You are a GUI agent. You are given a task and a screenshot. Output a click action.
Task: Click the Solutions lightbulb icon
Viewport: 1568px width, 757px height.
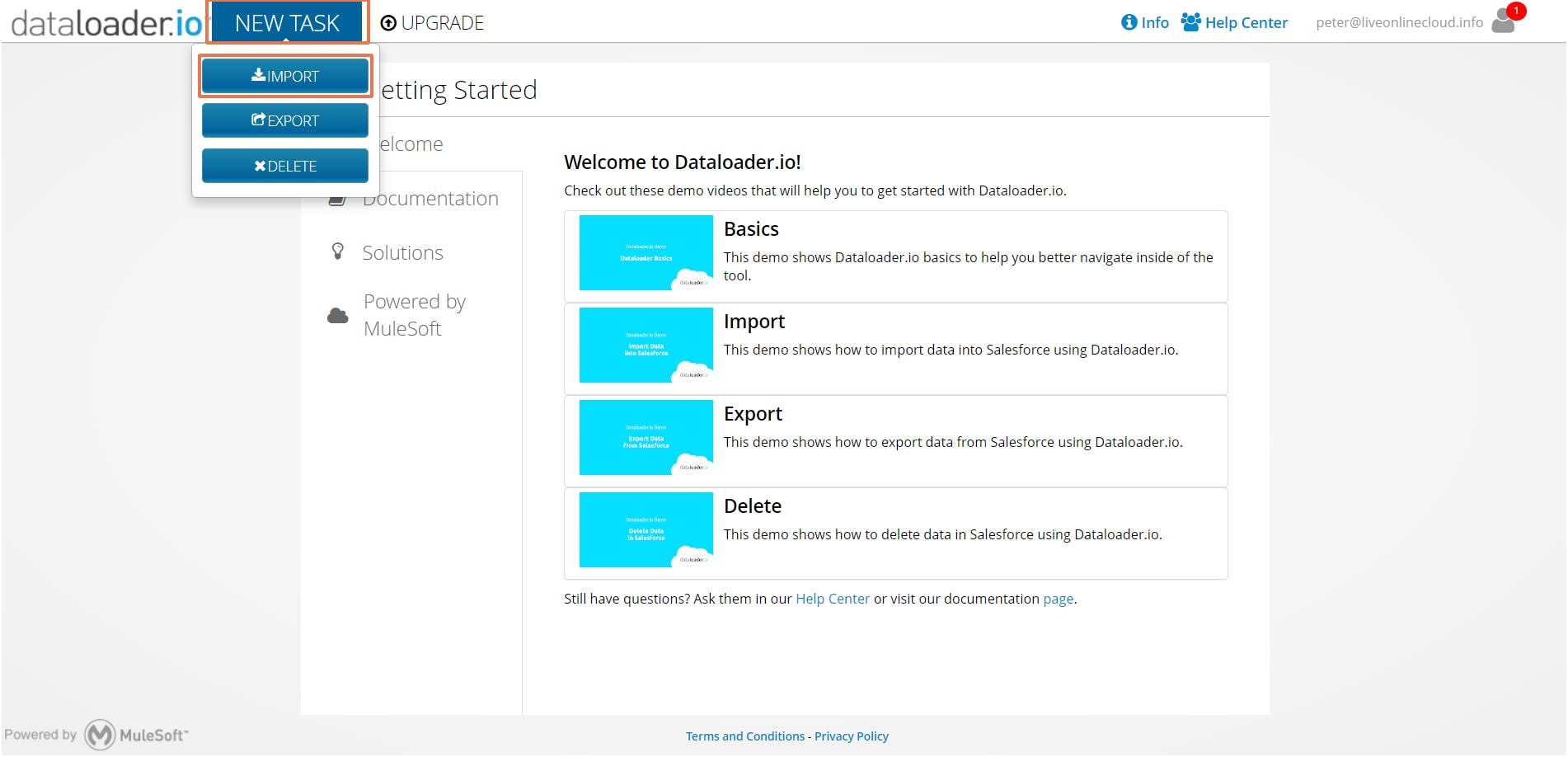click(x=337, y=252)
